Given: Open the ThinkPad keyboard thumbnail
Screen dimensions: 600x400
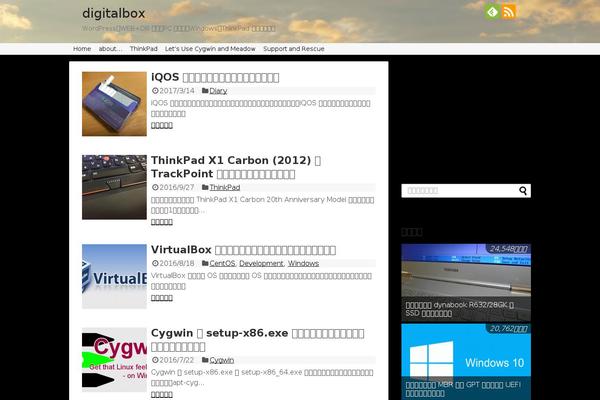Looking at the screenshot, I should pos(114,187).
